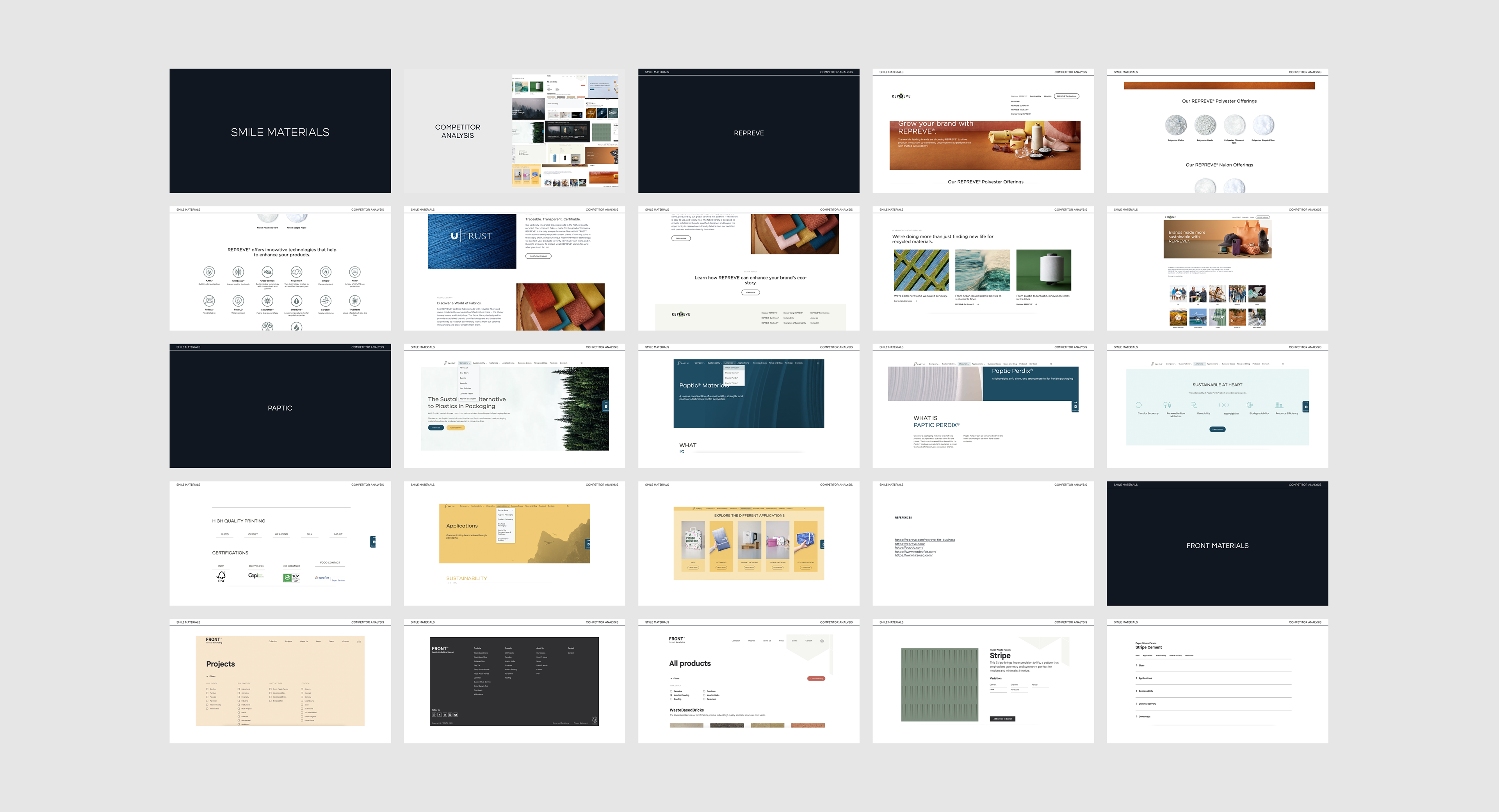Click LinkedIn icon in FRONT dark footer
Screen dimensions: 1499x812
(450, 714)
